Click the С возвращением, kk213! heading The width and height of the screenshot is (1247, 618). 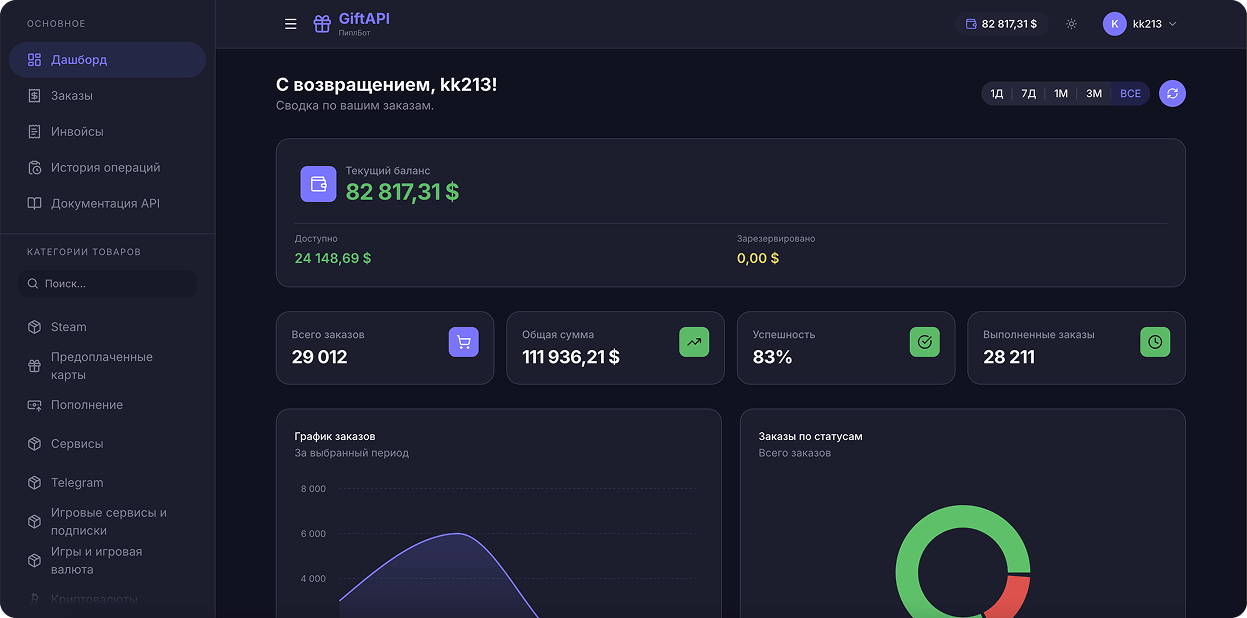386,85
